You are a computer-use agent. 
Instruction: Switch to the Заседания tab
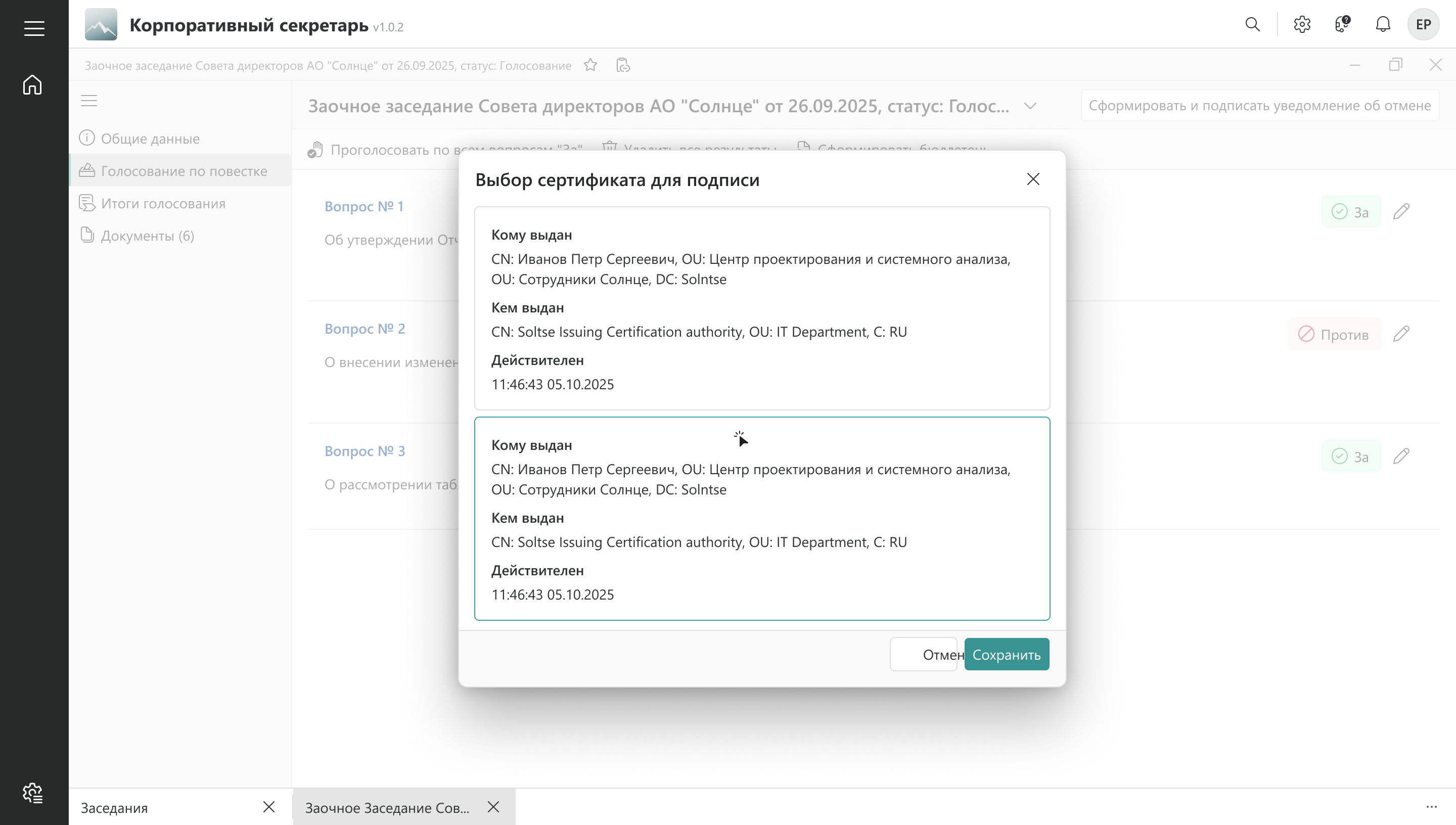pos(114,807)
